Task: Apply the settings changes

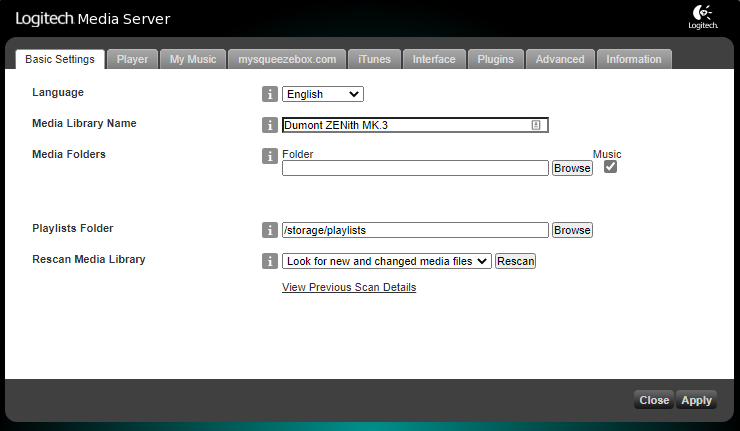Action: 696,400
